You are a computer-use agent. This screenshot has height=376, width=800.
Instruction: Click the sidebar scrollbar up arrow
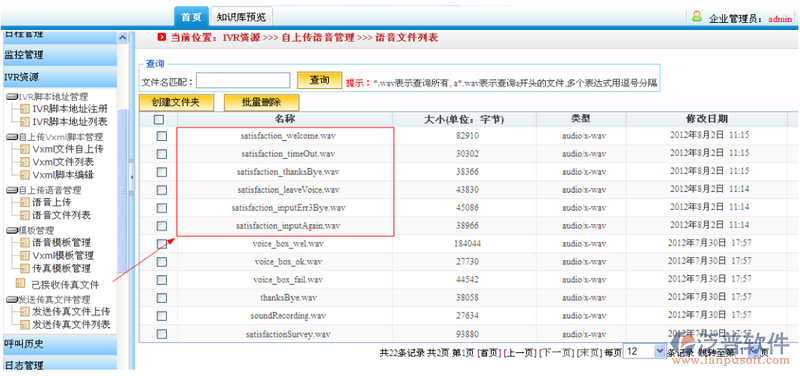pyautogui.click(x=122, y=38)
